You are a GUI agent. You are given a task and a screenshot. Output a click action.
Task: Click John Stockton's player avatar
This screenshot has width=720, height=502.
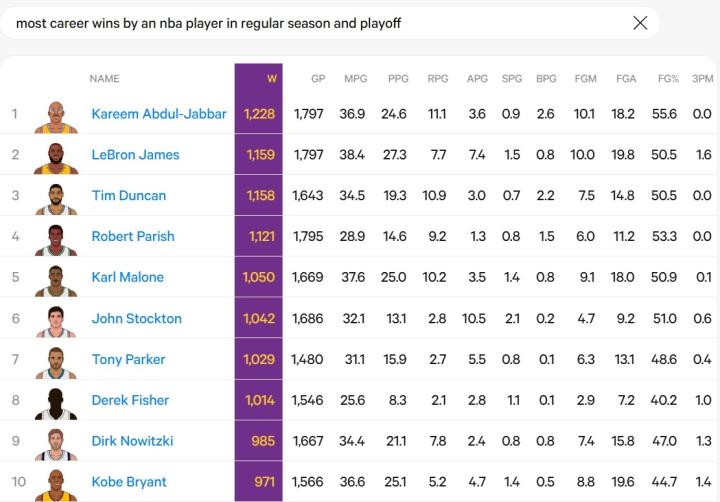tap(55, 320)
